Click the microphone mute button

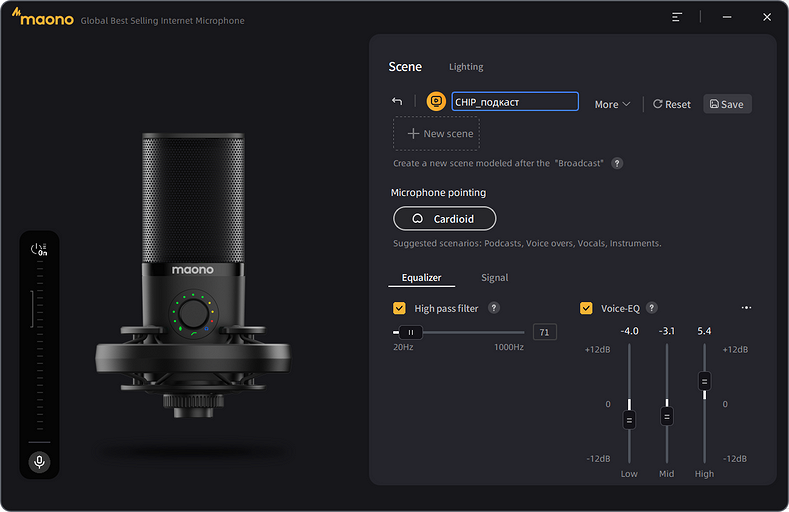(39, 461)
